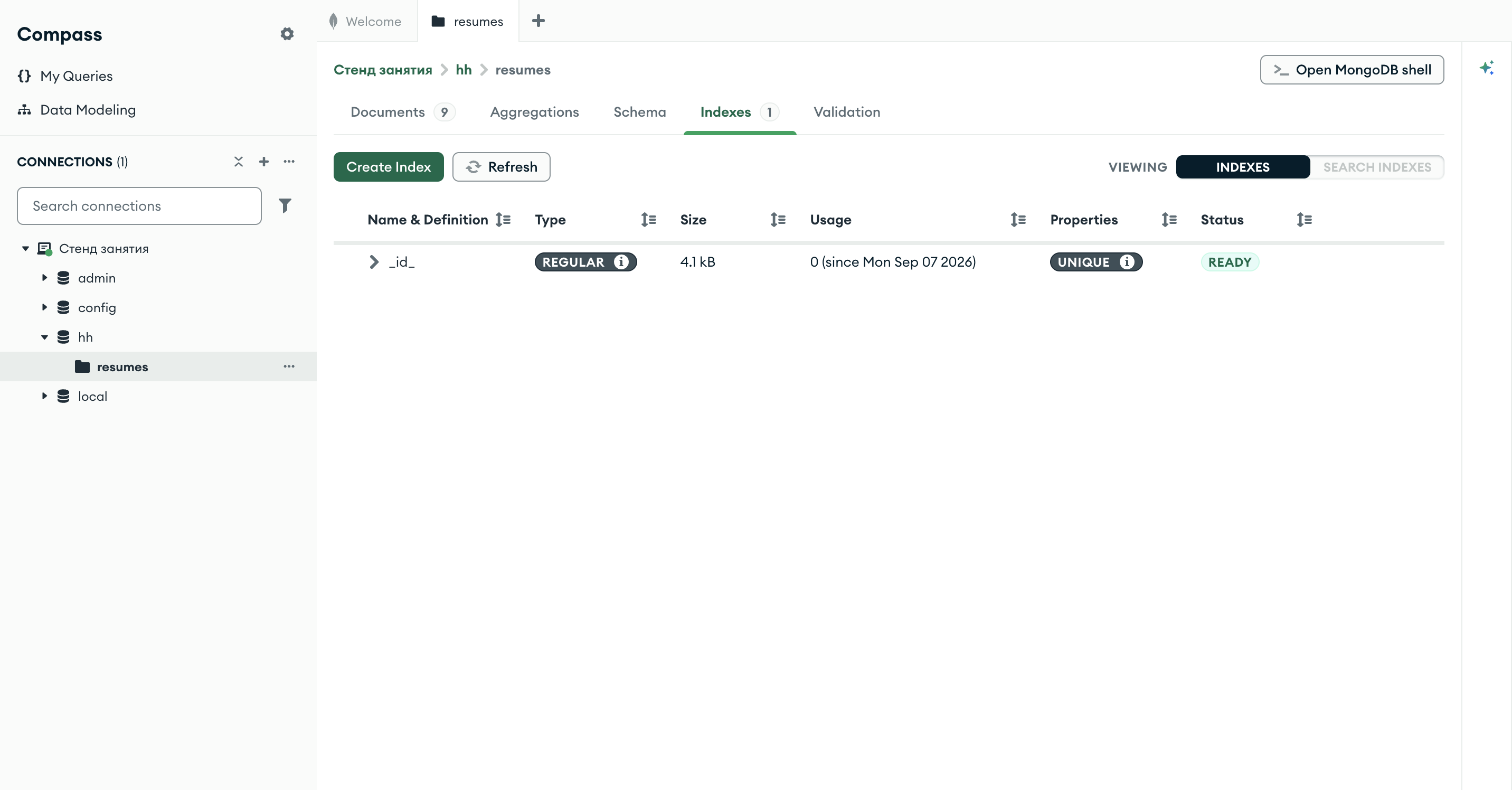Sort by Name & Definition column

pyautogui.click(x=503, y=220)
